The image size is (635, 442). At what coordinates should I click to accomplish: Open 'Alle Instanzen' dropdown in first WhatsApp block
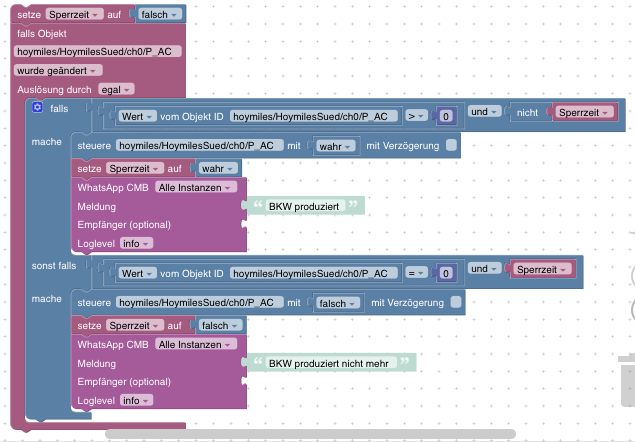coord(196,188)
